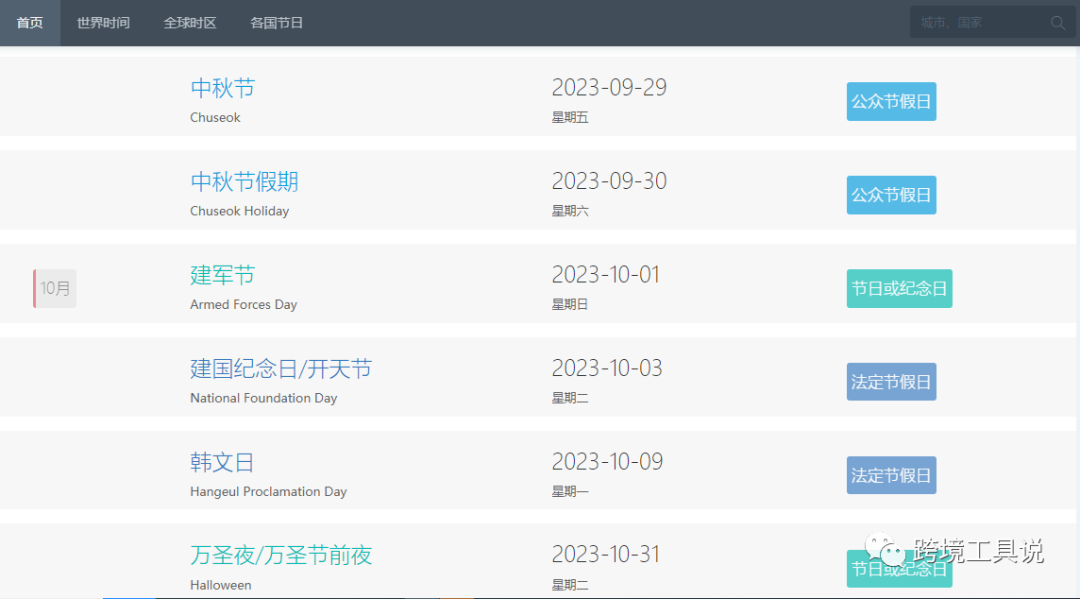
Task: Click the 10月 month marker
Action: tap(55, 288)
